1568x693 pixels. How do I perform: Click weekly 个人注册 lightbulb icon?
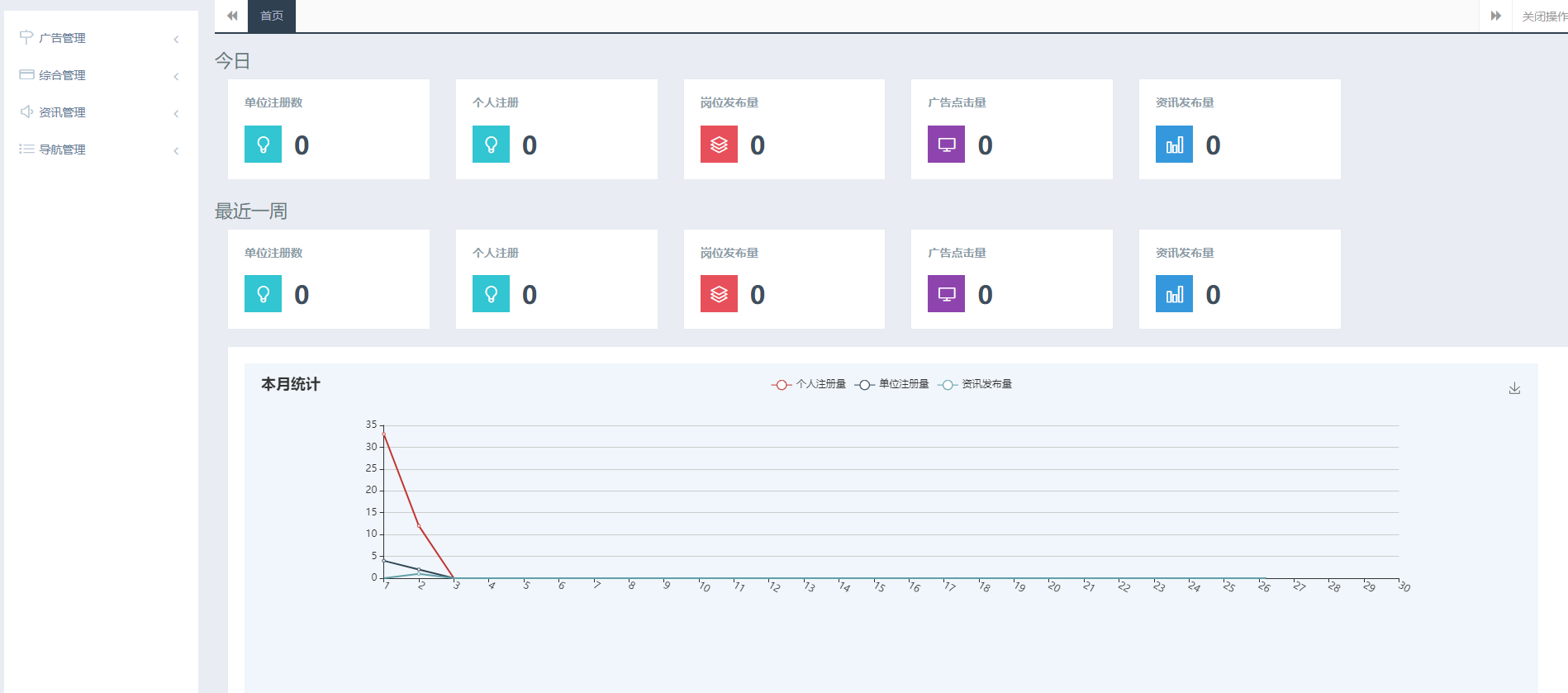click(491, 294)
